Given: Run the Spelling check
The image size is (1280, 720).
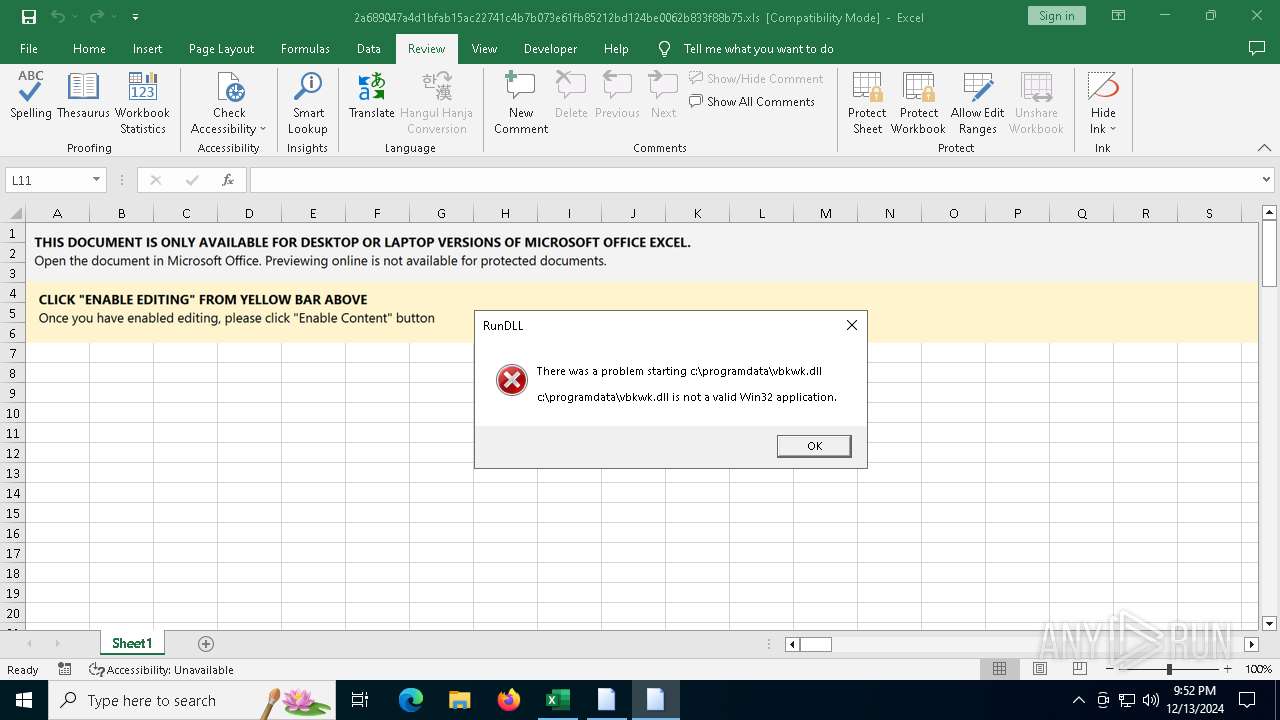Looking at the screenshot, I should coord(31,96).
